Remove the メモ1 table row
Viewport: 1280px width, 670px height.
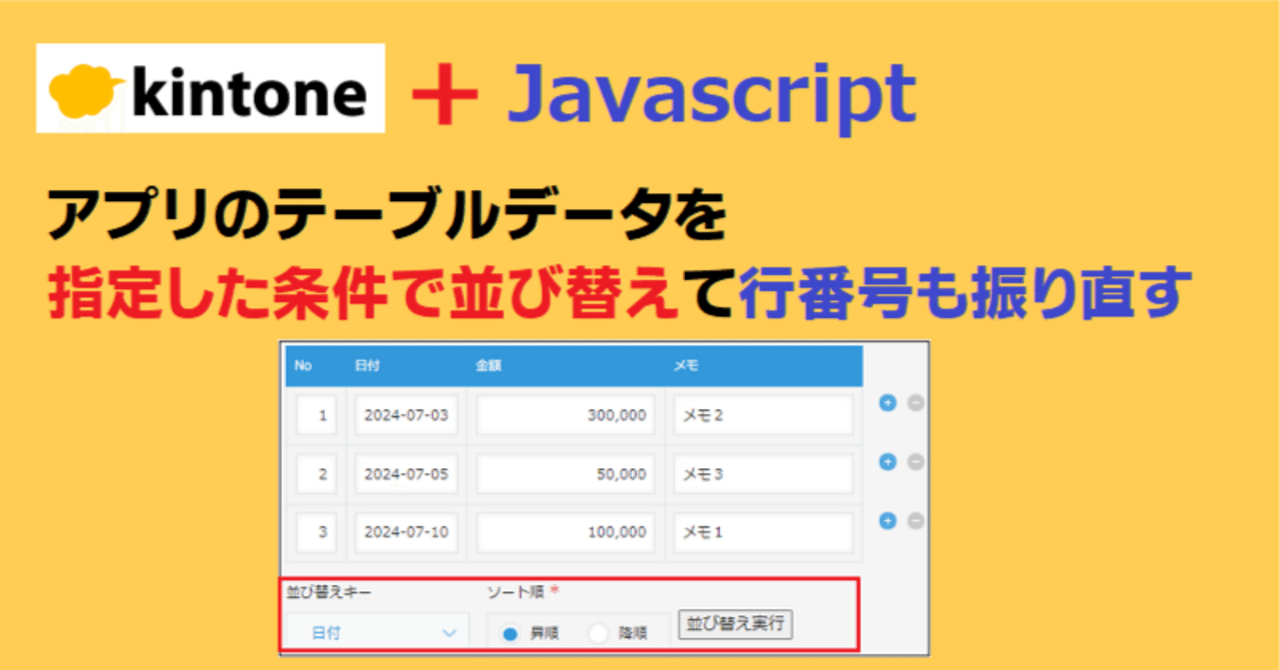(915, 521)
